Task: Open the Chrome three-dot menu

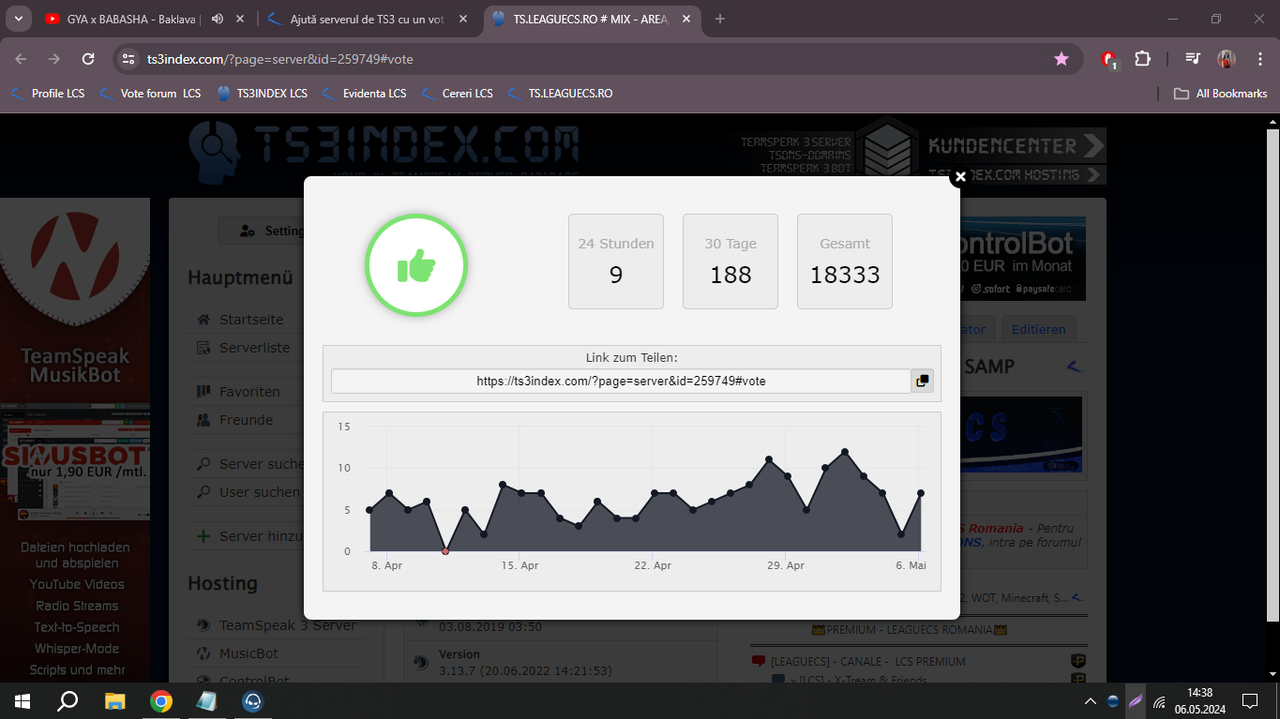Action: 1259,59
